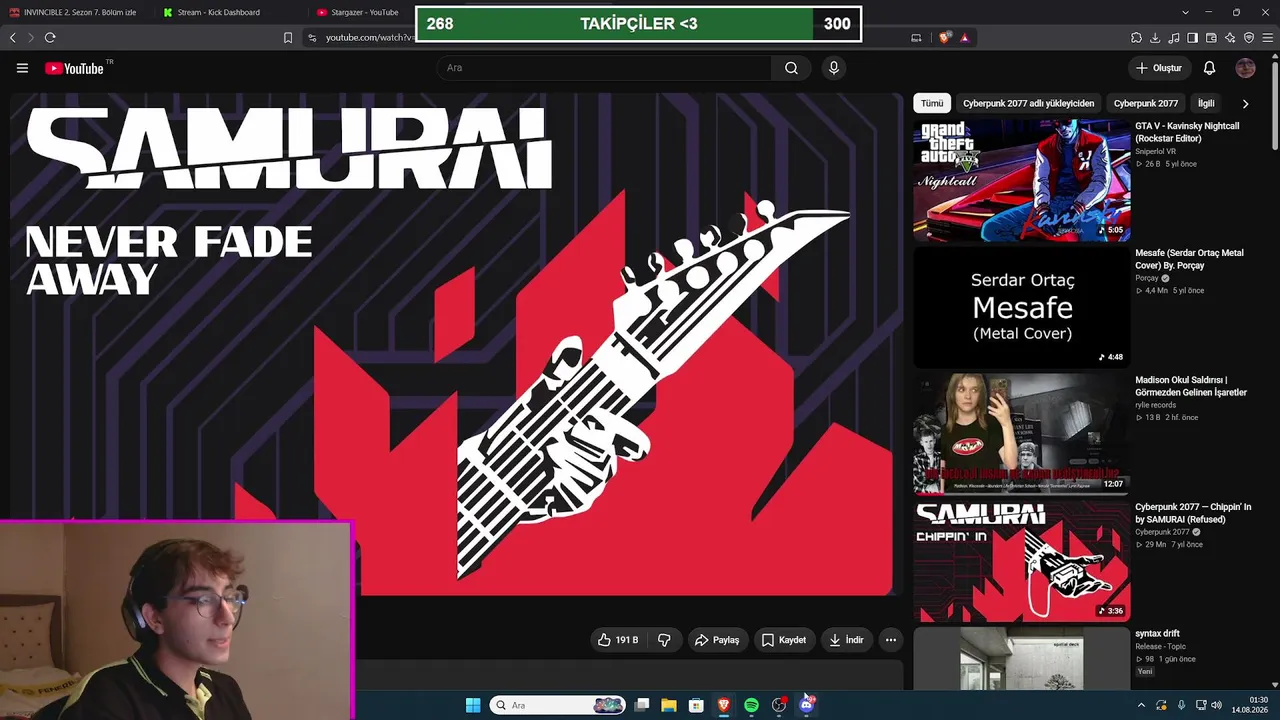Open site settings icon in address bar
Image resolution: width=1280 pixels, height=720 pixels.
(312, 38)
